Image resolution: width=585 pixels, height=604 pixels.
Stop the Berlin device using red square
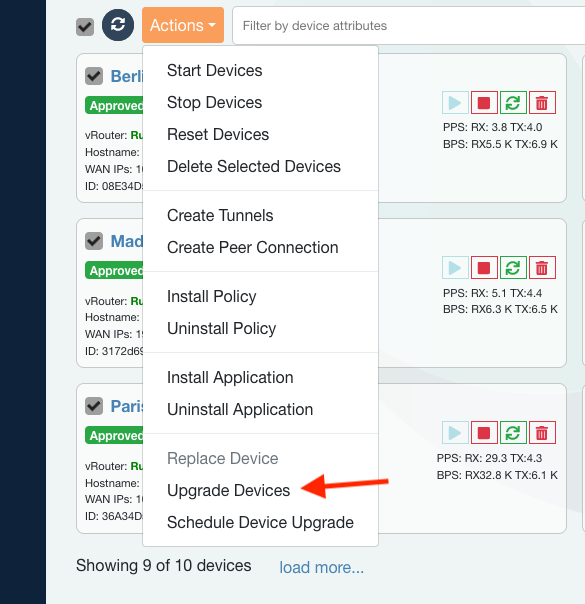click(x=484, y=102)
